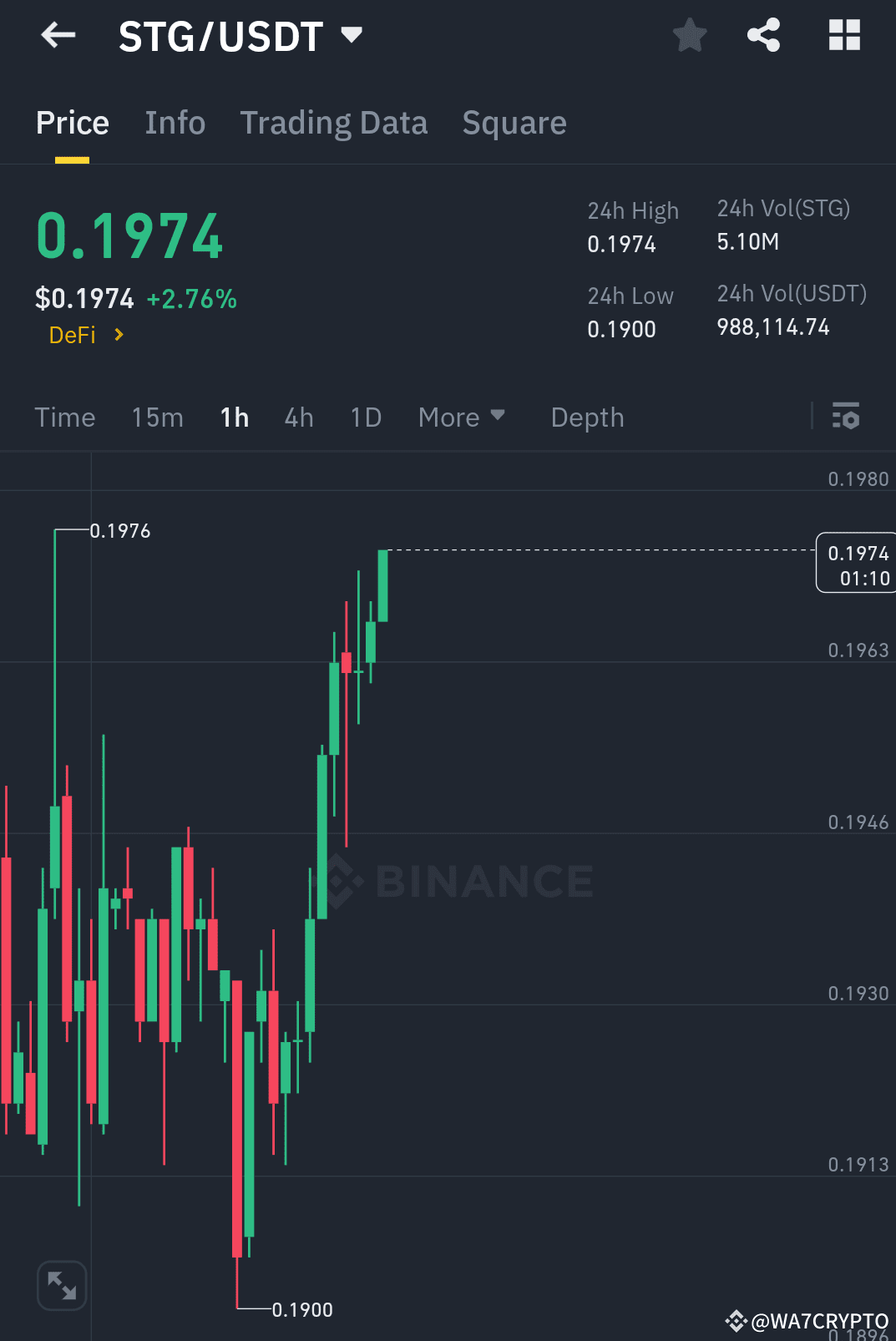Tap the 0.1974 price countdown label

pyautogui.click(x=855, y=564)
